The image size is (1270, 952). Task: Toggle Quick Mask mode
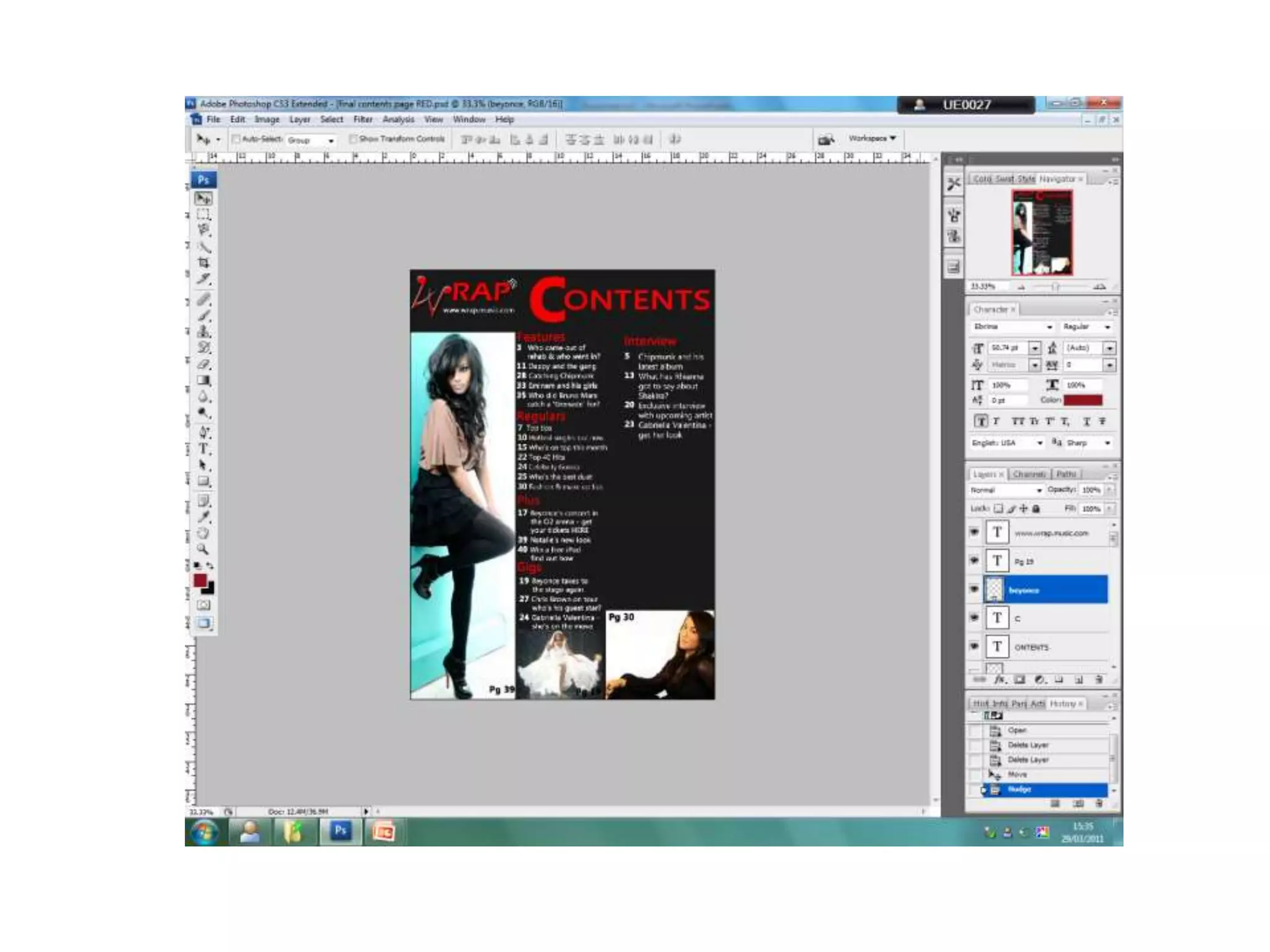pos(203,605)
